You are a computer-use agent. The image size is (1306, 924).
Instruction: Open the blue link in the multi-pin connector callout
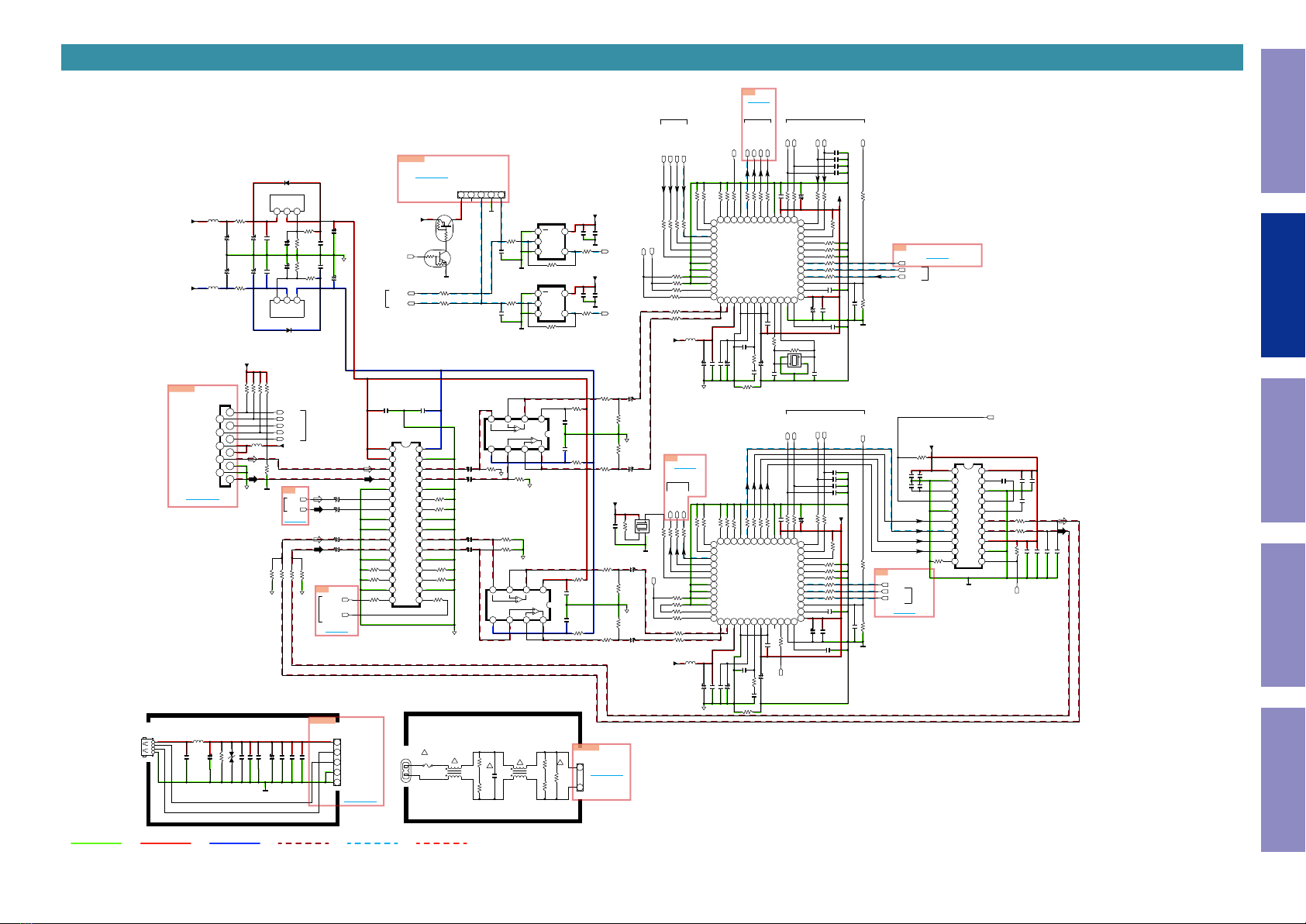pos(202,500)
